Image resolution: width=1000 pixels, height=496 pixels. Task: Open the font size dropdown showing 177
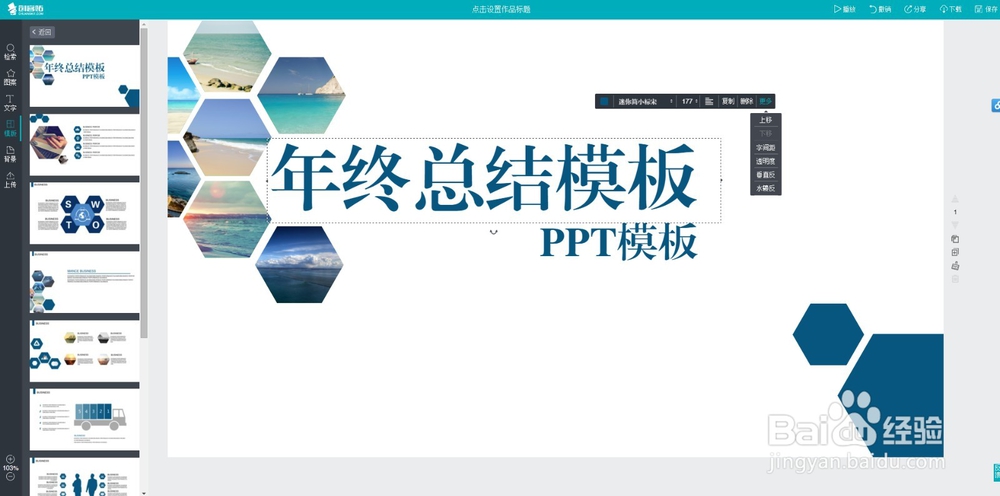(689, 101)
